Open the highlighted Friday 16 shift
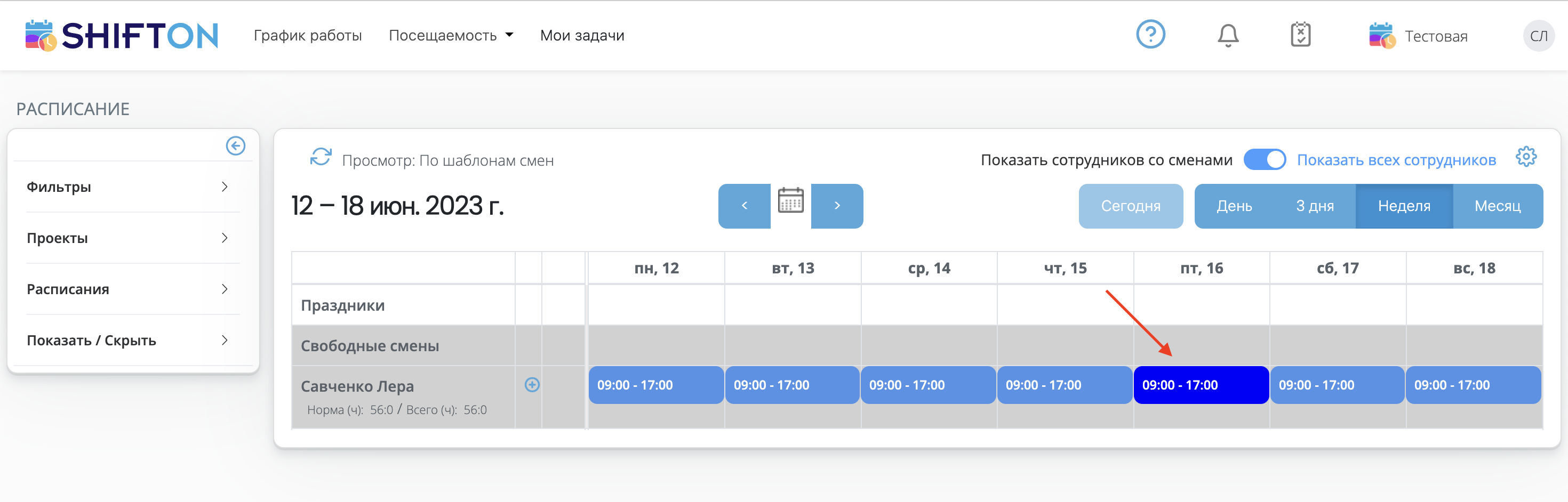The height and width of the screenshot is (502, 1568). pos(1201,385)
